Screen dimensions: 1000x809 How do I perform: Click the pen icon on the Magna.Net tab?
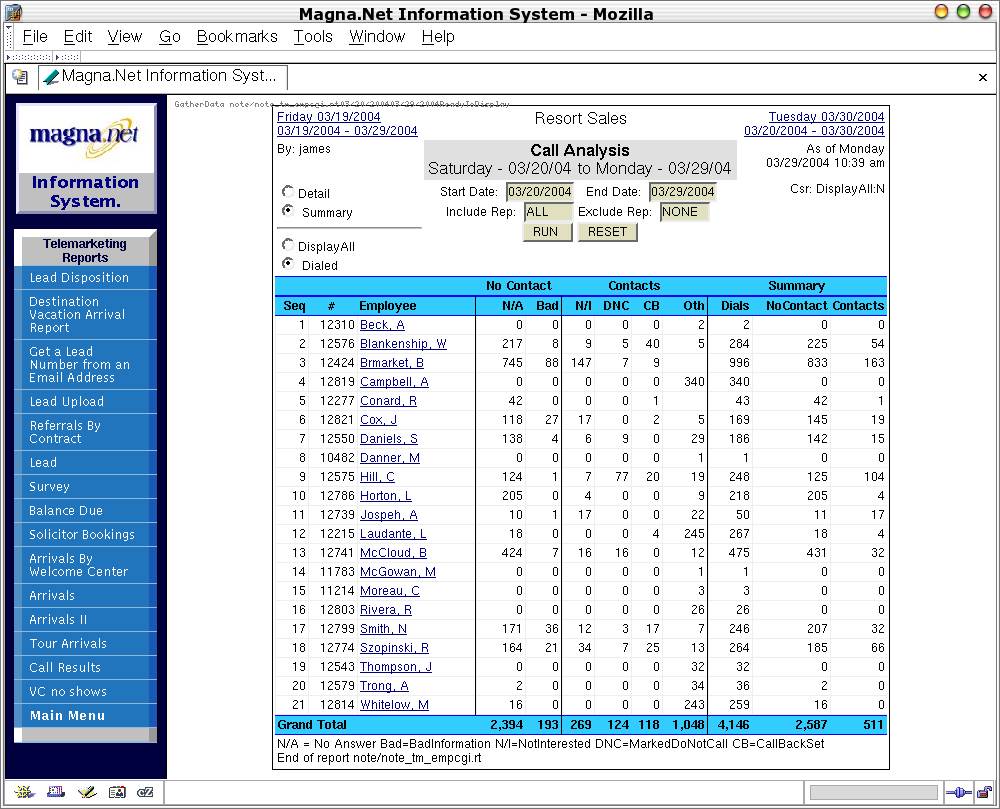click(x=51, y=77)
